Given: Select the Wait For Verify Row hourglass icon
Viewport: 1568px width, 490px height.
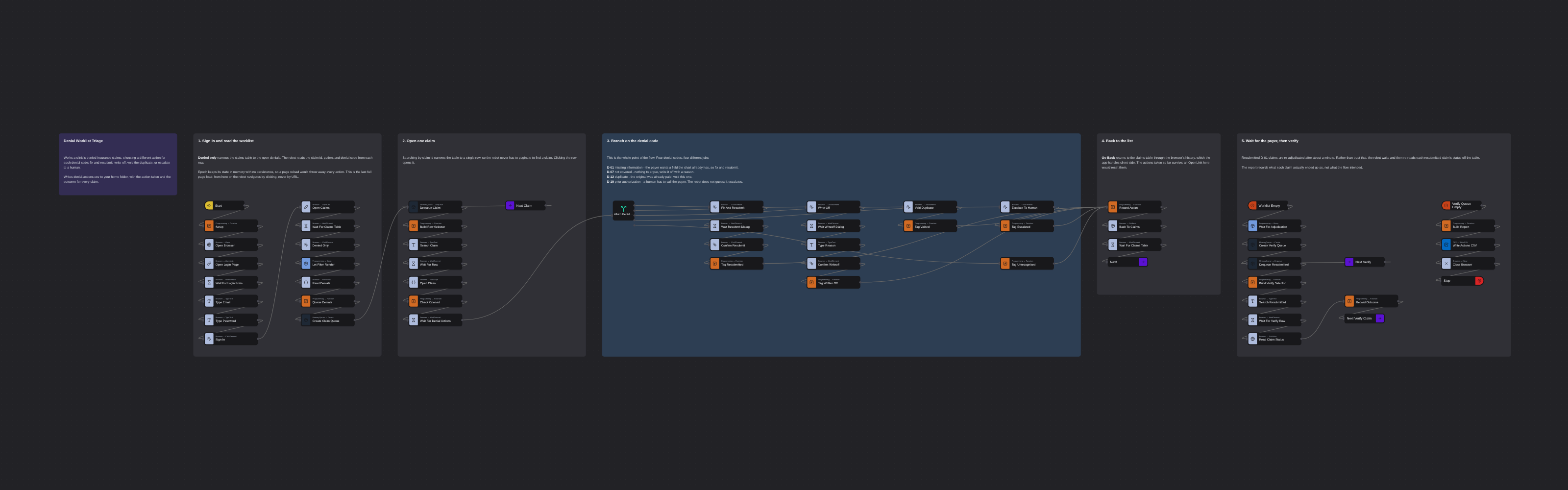Looking at the screenshot, I should pyautogui.click(x=1253, y=320).
